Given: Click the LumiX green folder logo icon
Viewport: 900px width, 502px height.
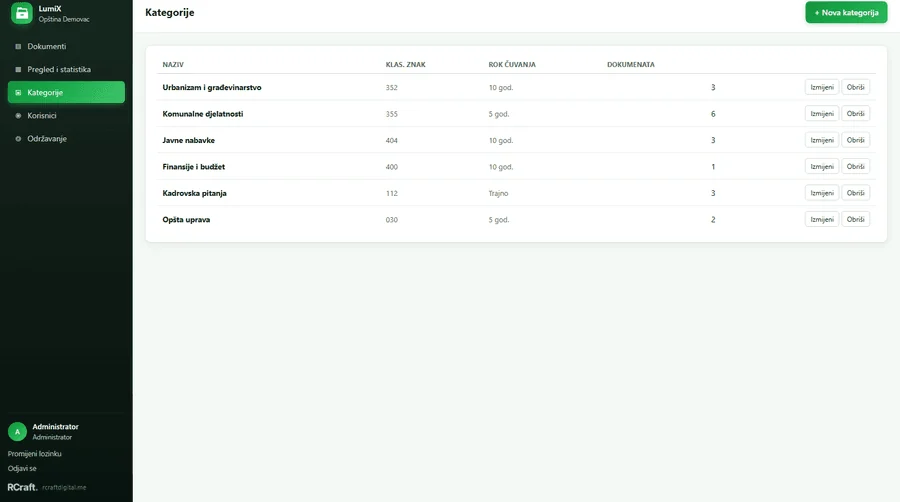Looking at the screenshot, I should [22, 13].
